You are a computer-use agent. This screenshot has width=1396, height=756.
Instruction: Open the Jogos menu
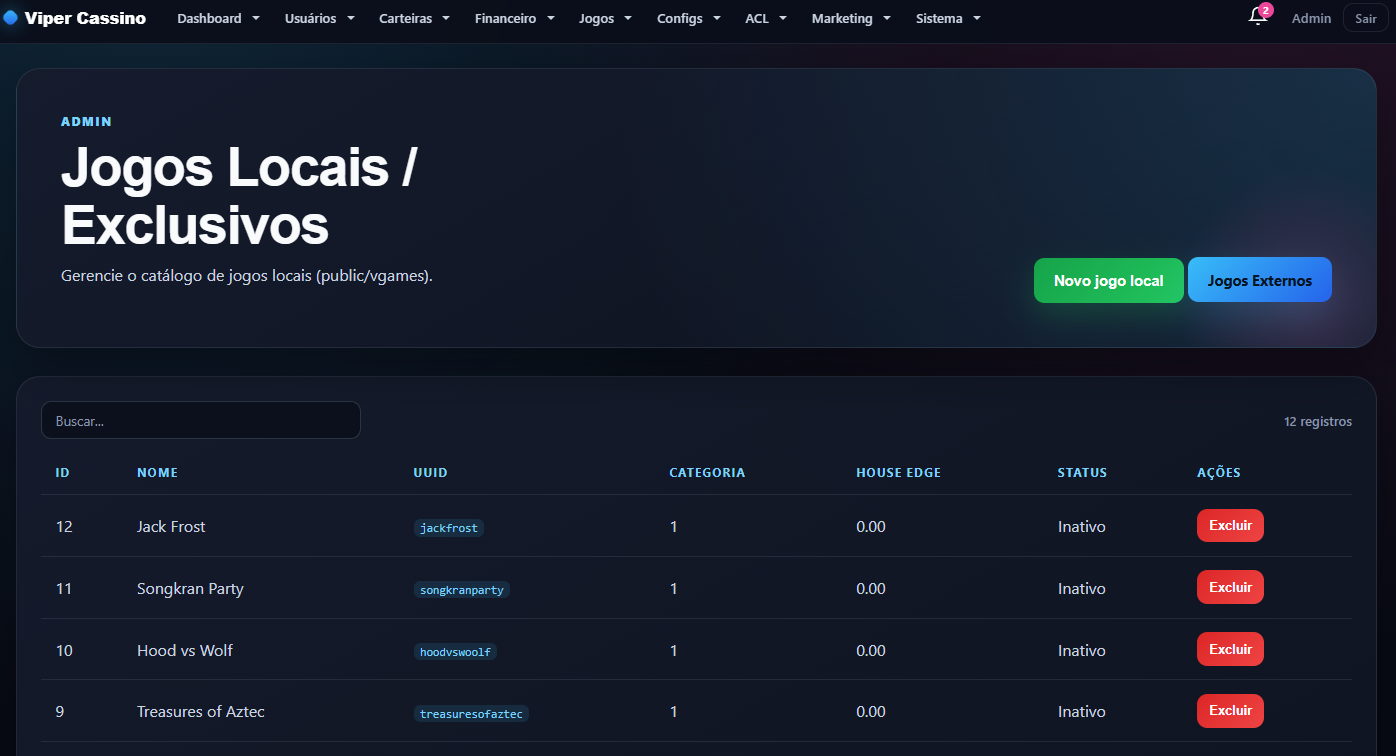605,18
